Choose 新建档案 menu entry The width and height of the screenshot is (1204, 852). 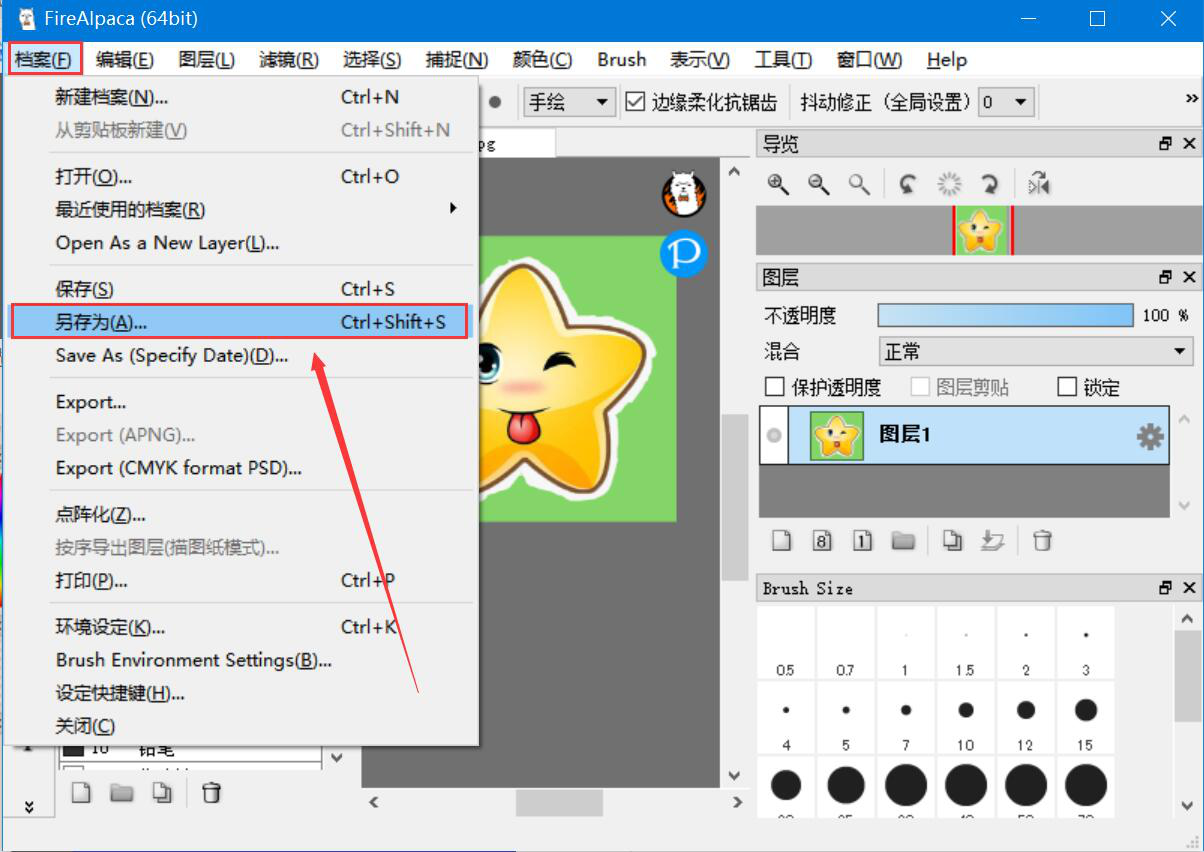241,97
